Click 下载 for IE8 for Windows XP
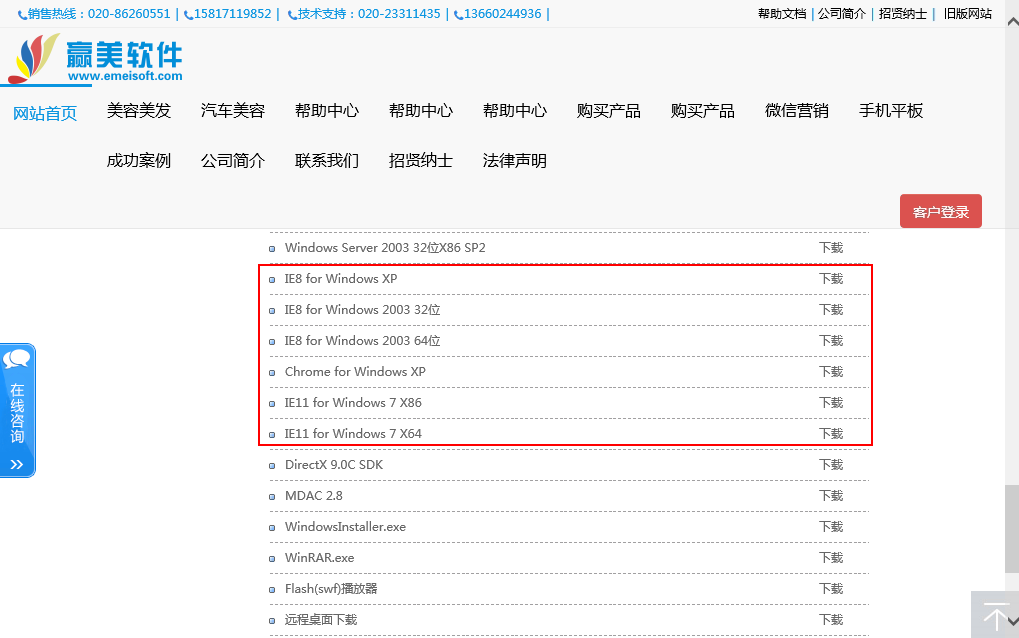The image size is (1019, 638). [831, 279]
